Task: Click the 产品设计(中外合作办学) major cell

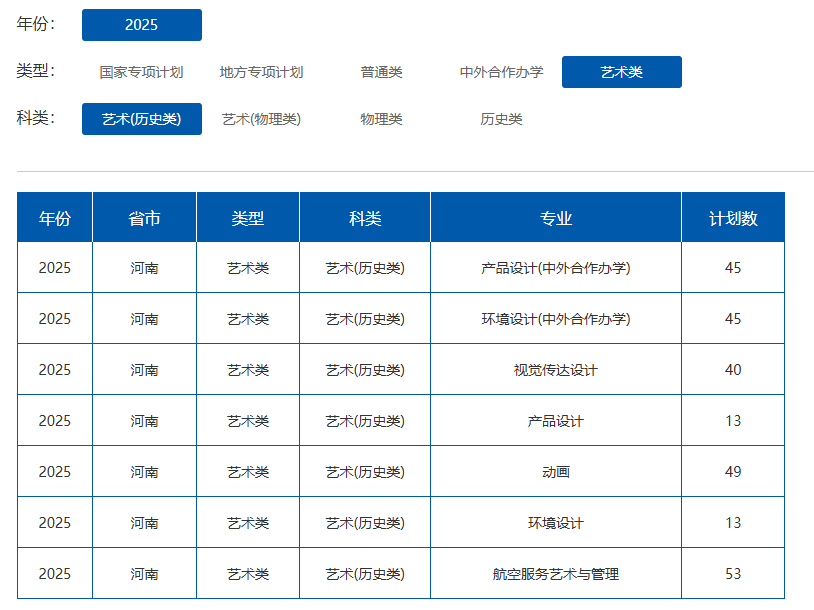Action: [556, 268]
